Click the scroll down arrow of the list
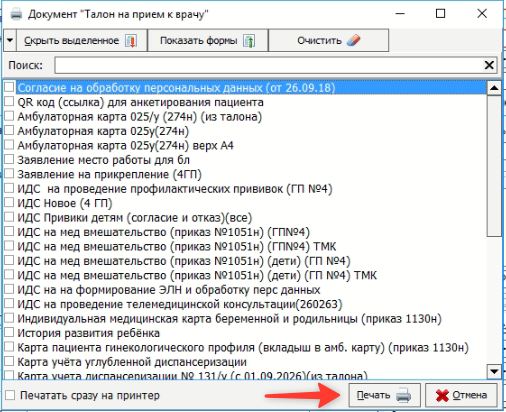The image size is (506, 412). click(x=494, y=371)
